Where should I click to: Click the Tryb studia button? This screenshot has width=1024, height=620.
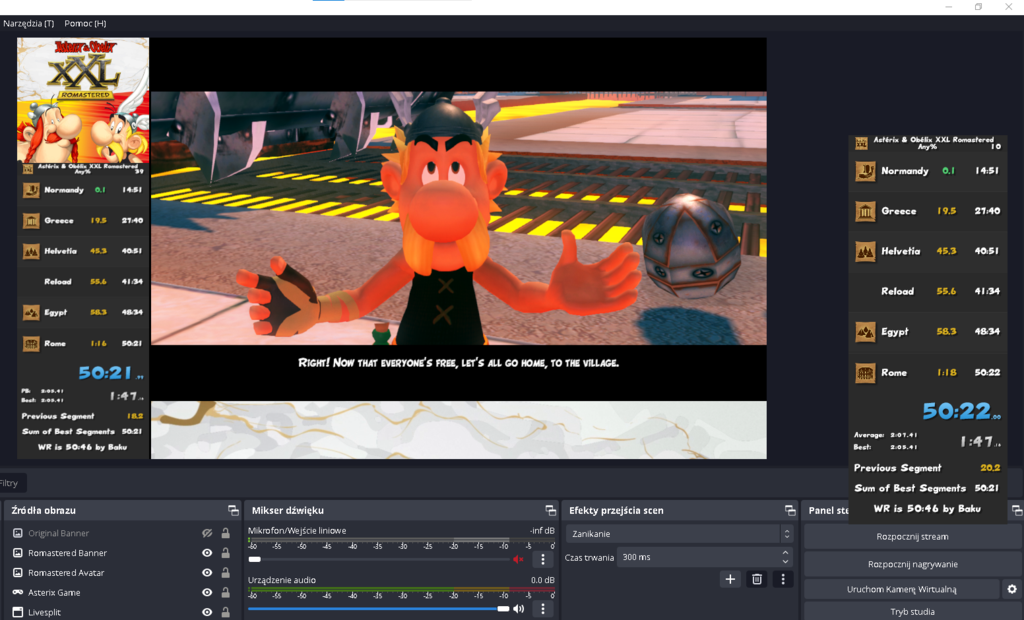pos(912,612)
